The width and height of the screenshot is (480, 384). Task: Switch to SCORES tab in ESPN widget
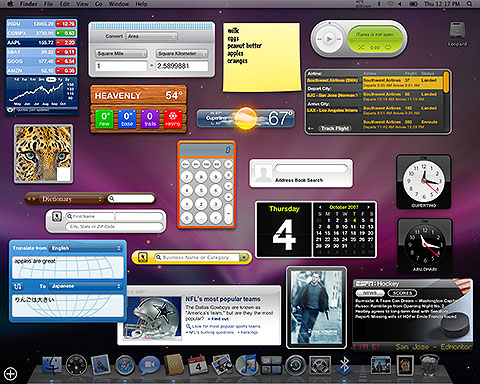coord(402,293)
